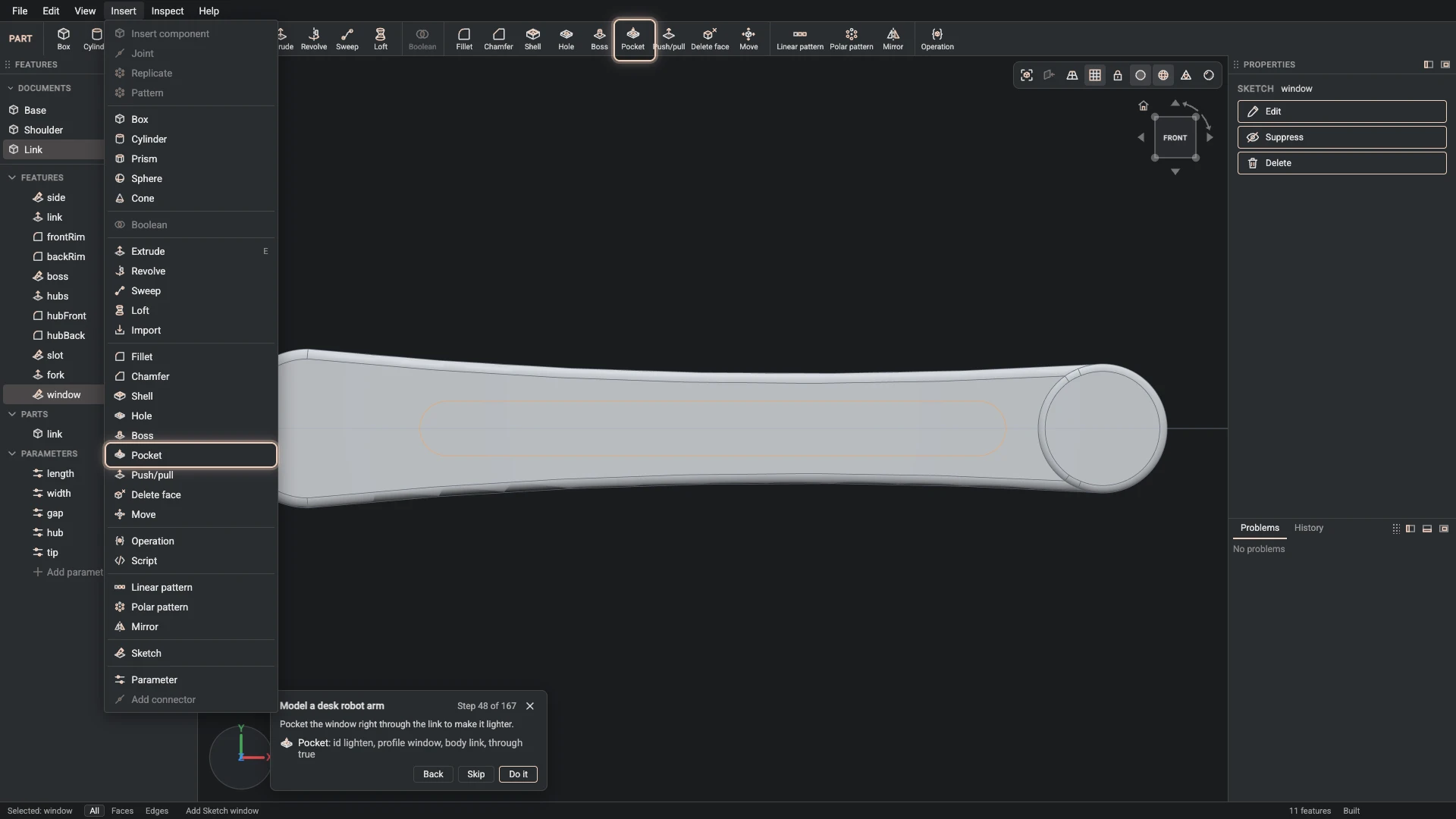Viewport: 1456px width, 819px height.
Task: Toggle the perspective view icon in viewport toolbar
Action: click(1072, 75)
